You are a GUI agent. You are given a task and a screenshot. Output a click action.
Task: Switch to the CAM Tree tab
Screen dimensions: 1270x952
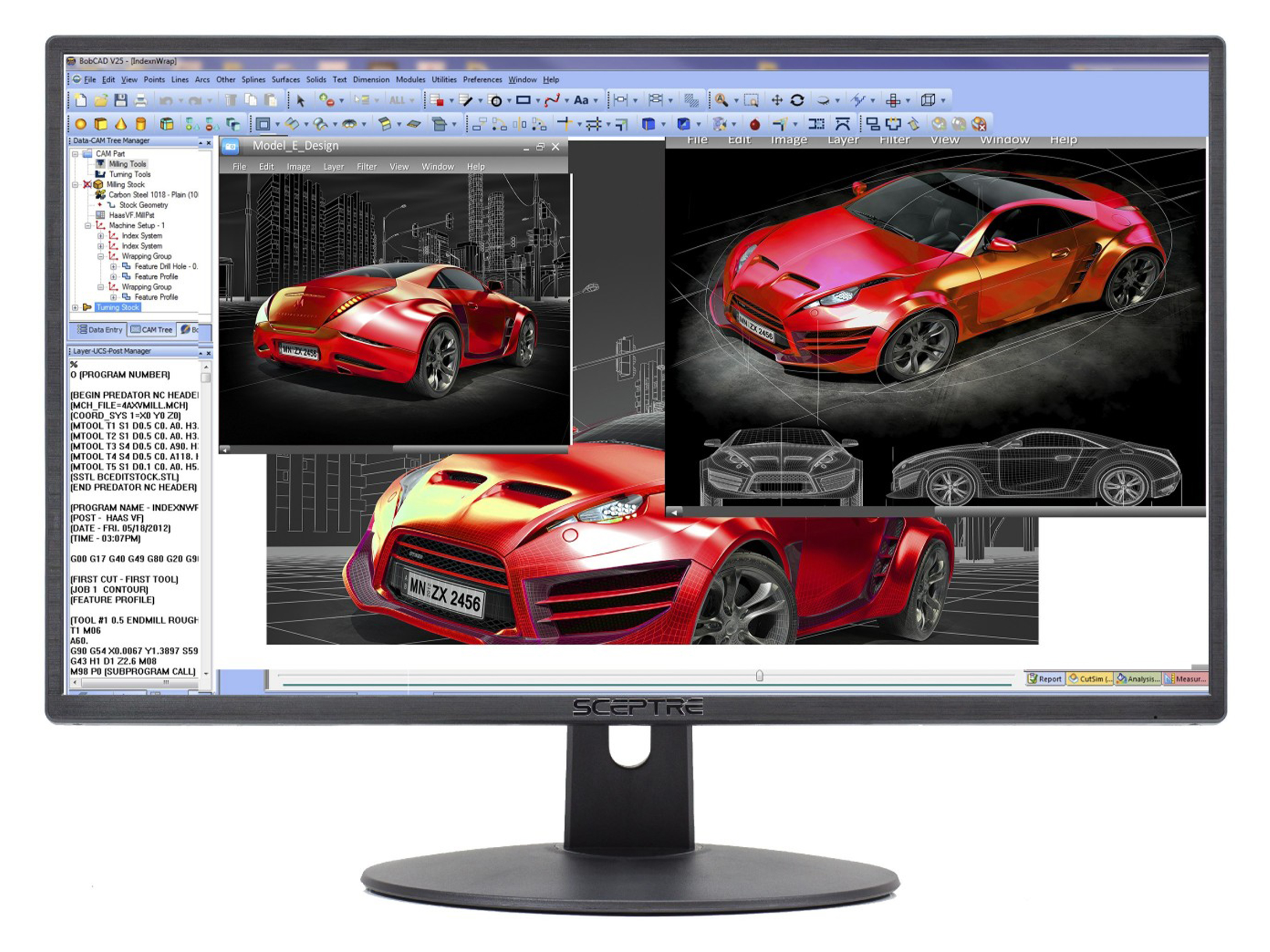[152, 330]
